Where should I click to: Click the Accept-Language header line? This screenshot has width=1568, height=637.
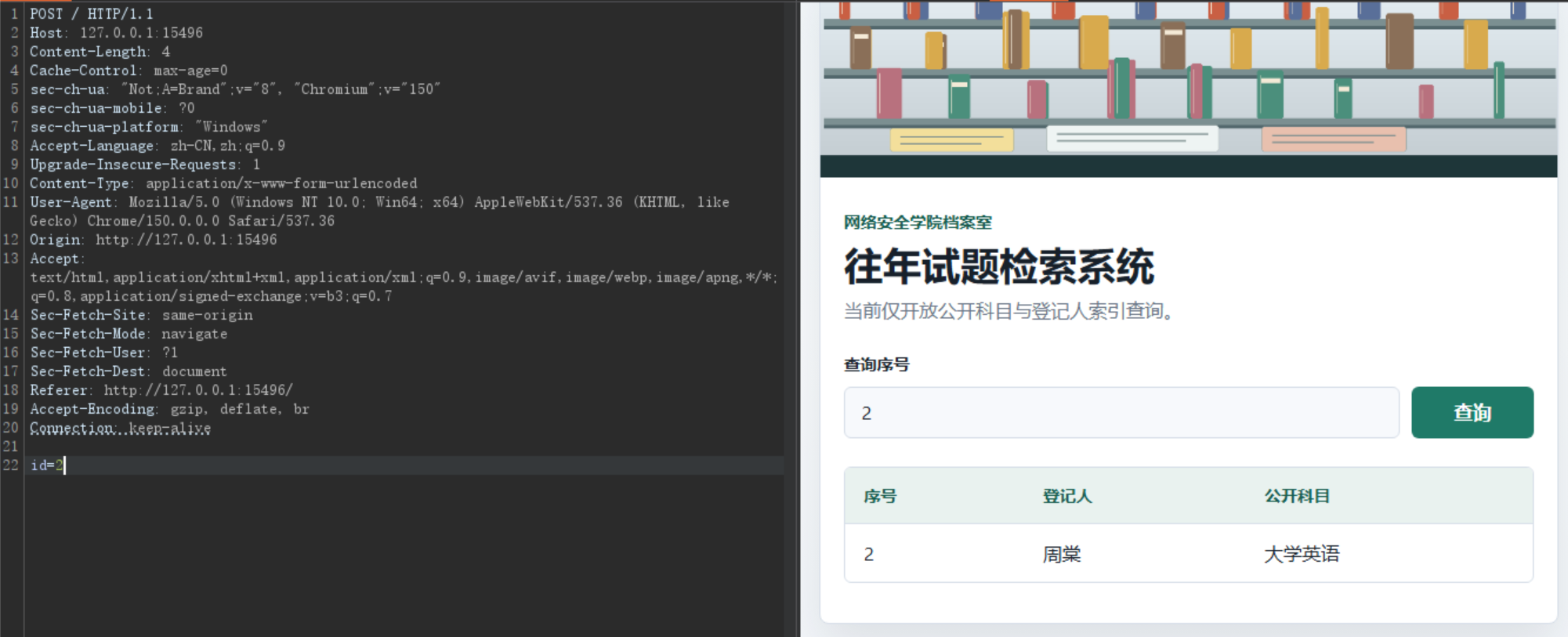[158, 146]
